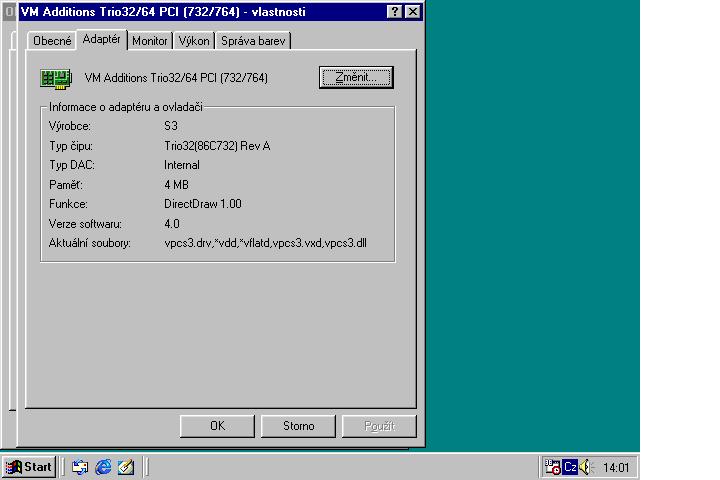Click the Použít button
Screen dimensions: 720x480
tap(379, 426)
